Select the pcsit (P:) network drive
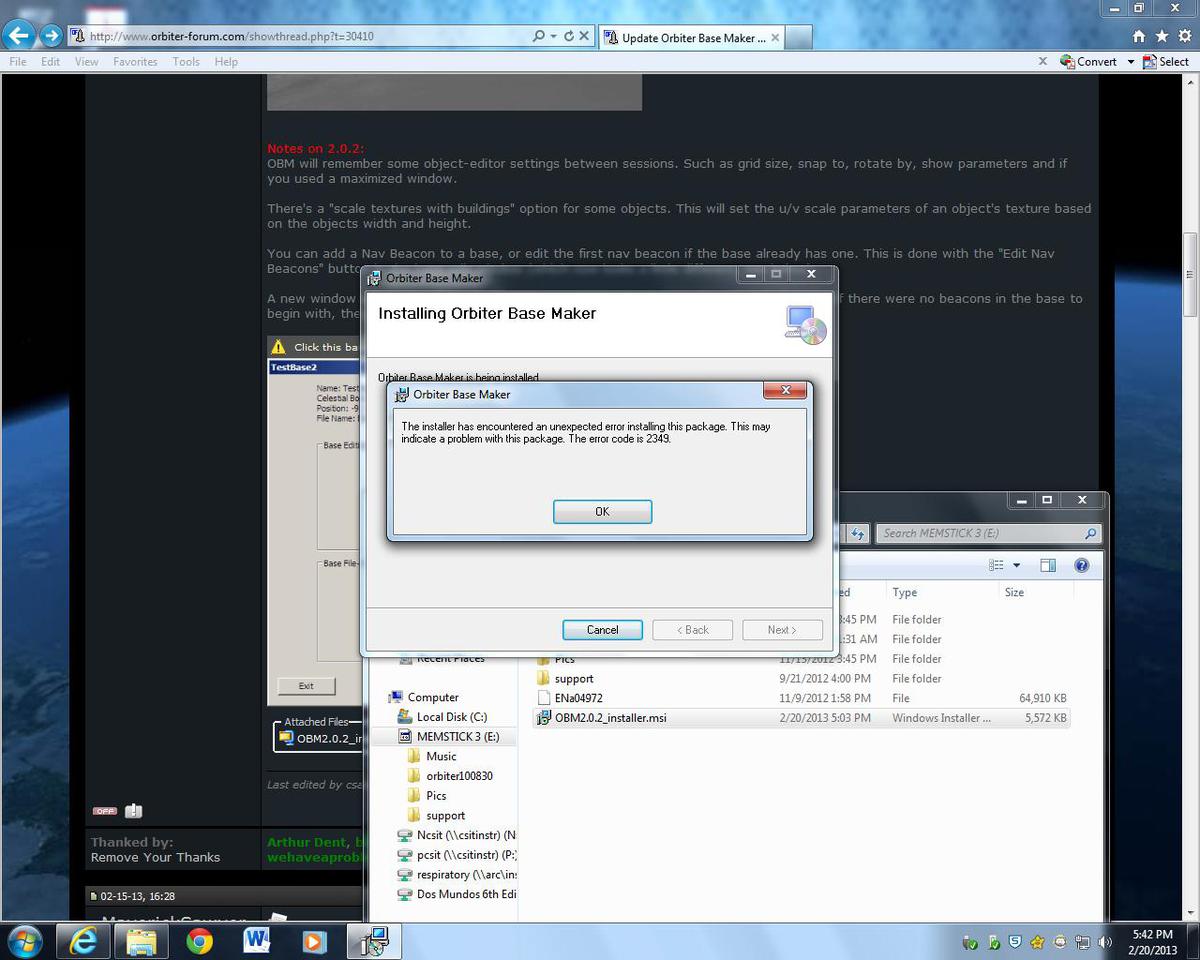1200x960 pixels. point(456,855)
